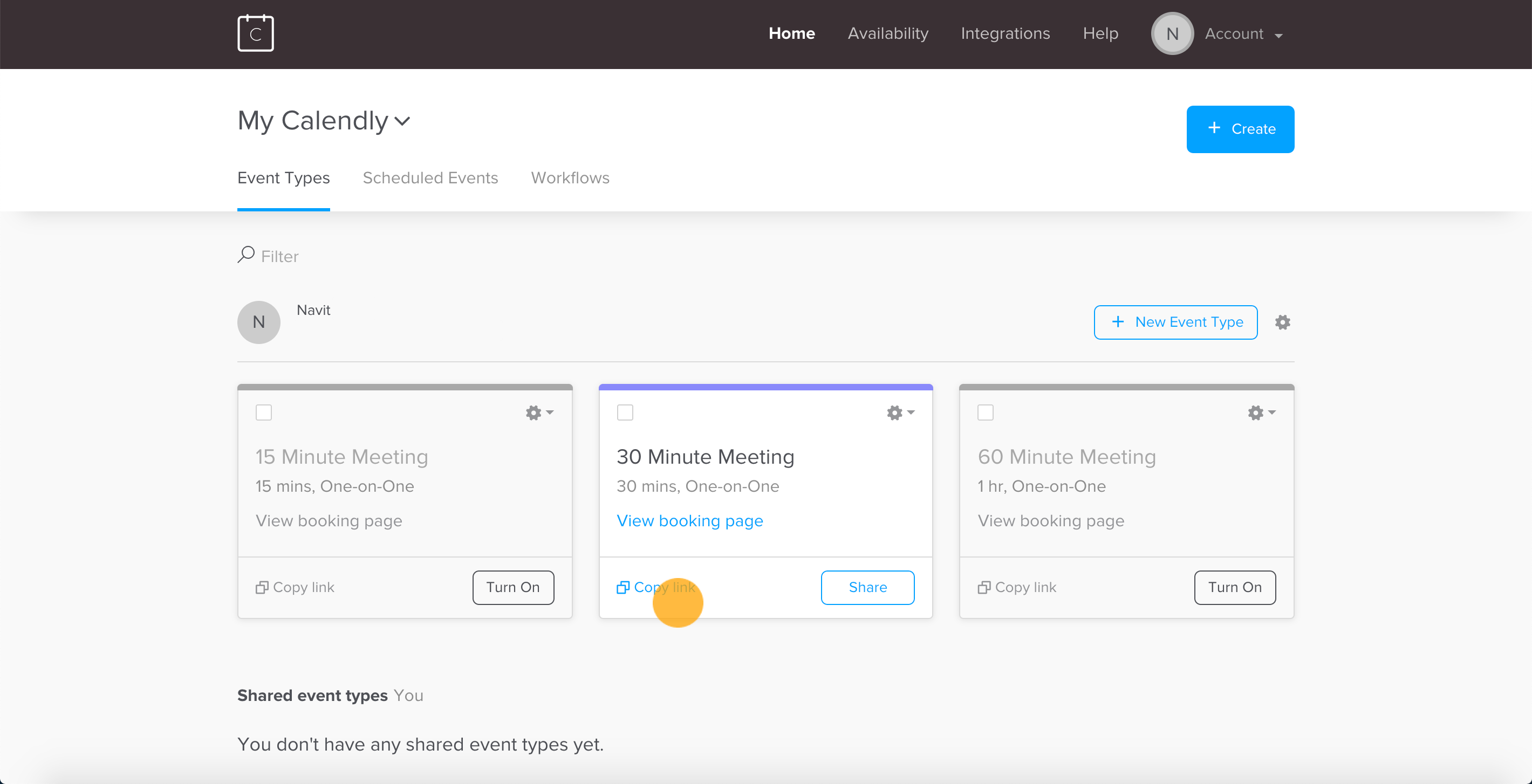This screenshot has width=1532, height=784.
Task: Open Help in top navigation
Action: tap(1100, 33)
